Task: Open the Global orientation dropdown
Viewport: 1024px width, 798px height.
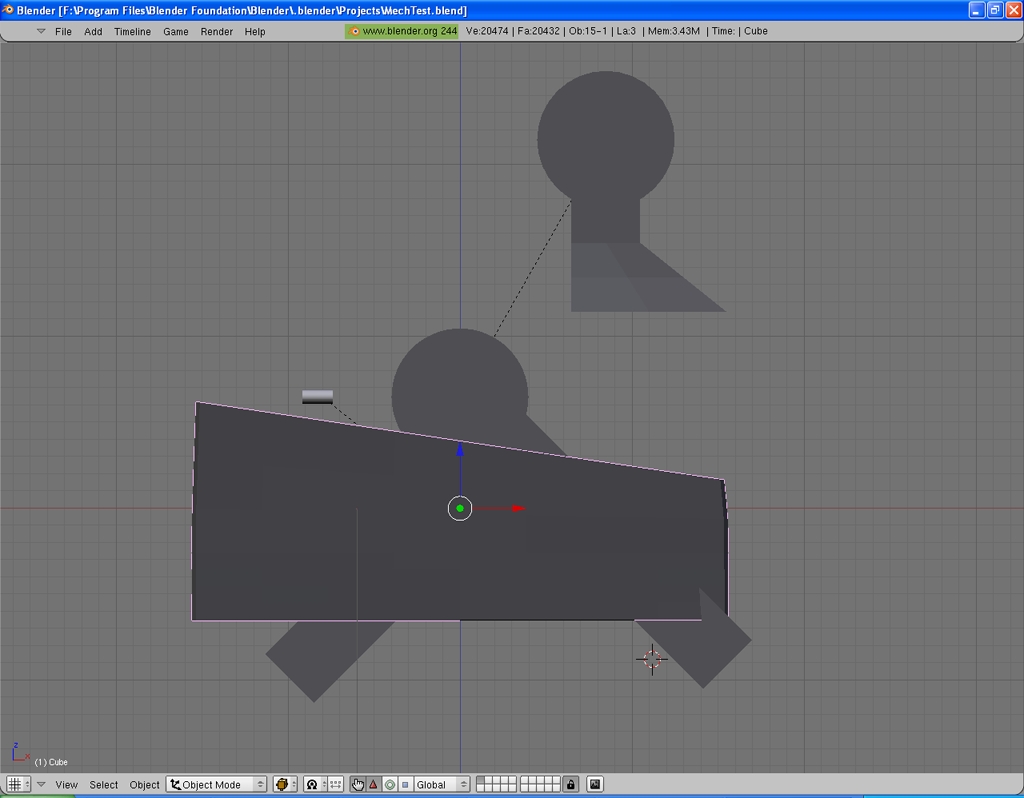Action: pyautogui.click(x=441, y=784)
